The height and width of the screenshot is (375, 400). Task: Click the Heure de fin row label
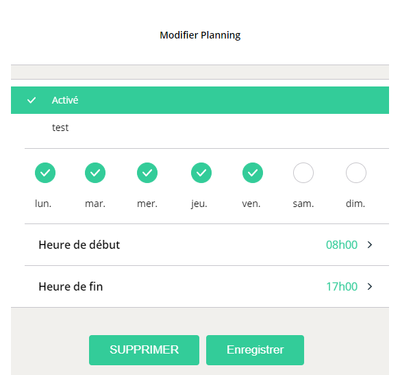(71, 286)
